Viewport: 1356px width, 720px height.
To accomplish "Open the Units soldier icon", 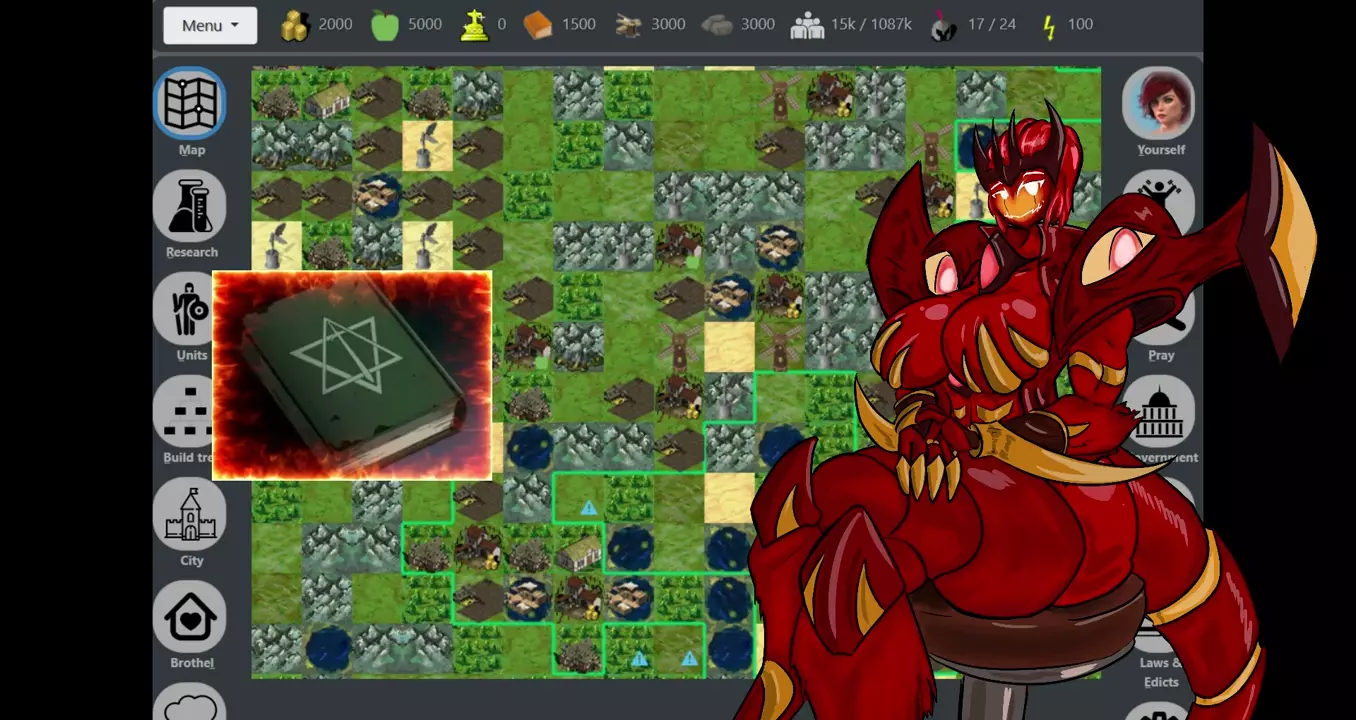I will (187, 309).
